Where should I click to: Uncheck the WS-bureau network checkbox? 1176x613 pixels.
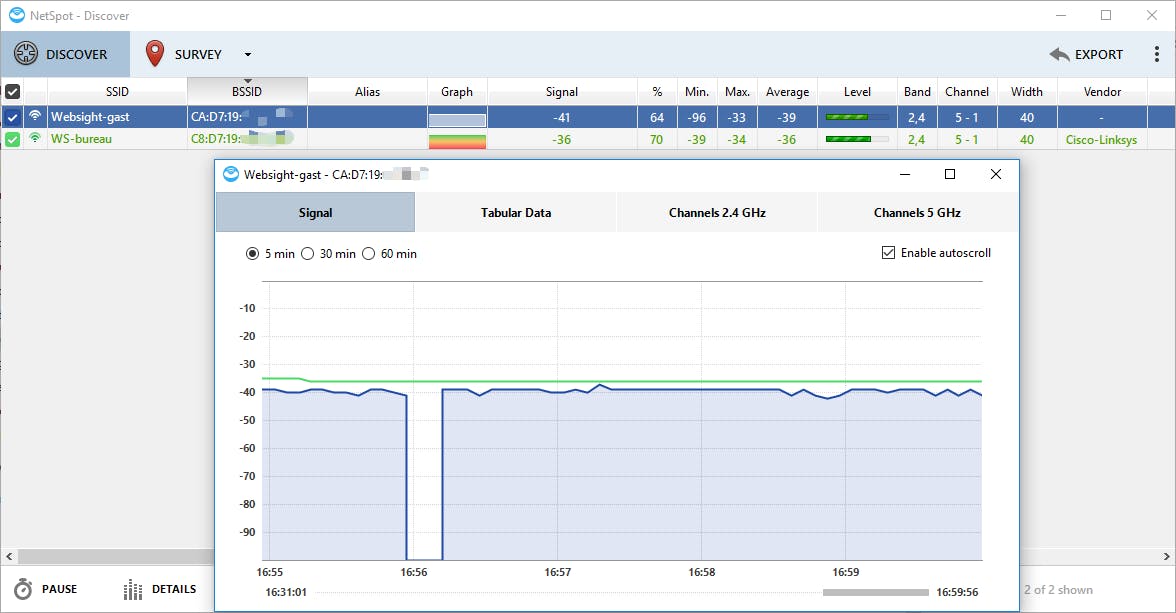12,140
